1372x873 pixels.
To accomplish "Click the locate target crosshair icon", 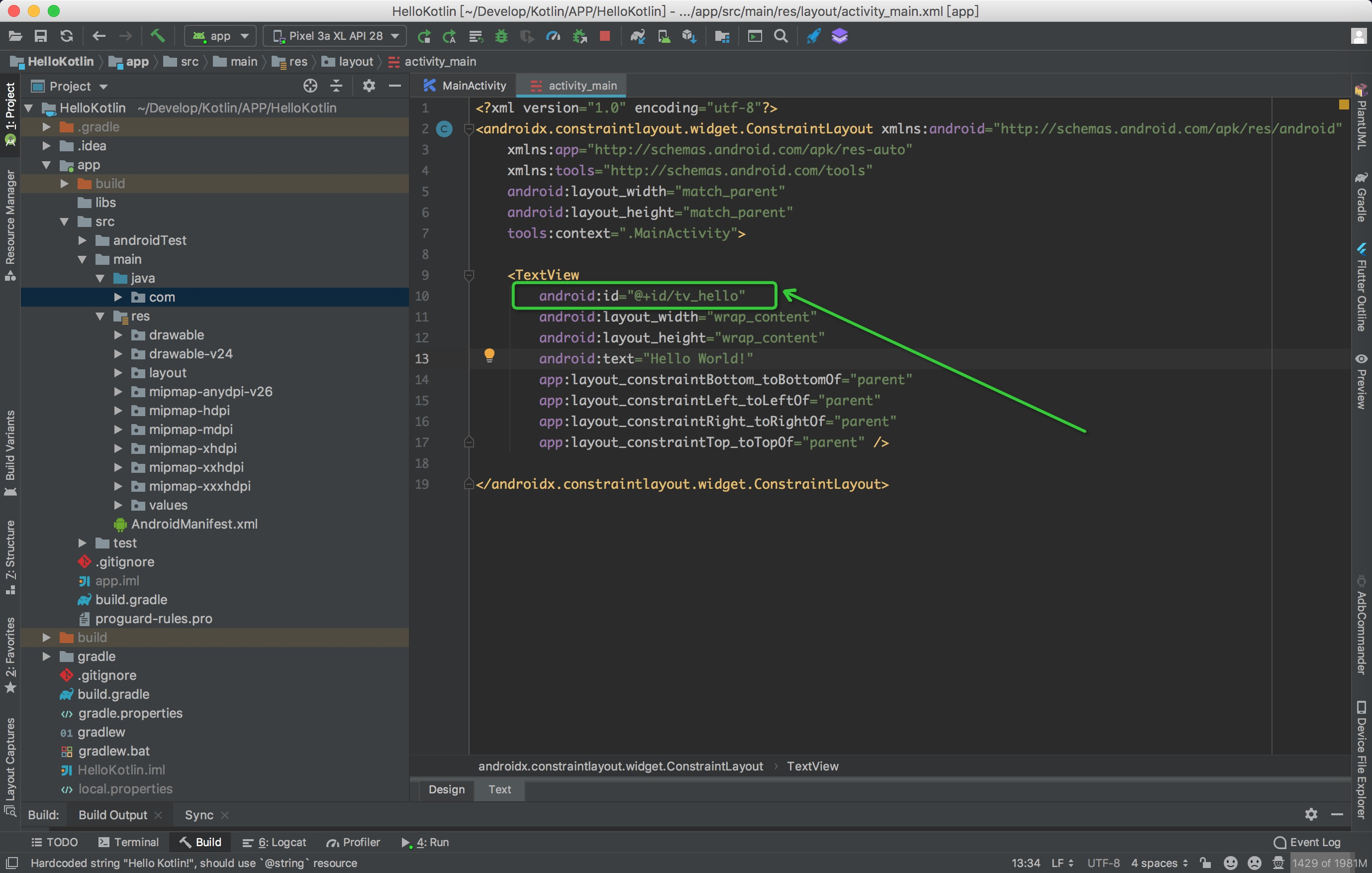I will pos(310,86).
